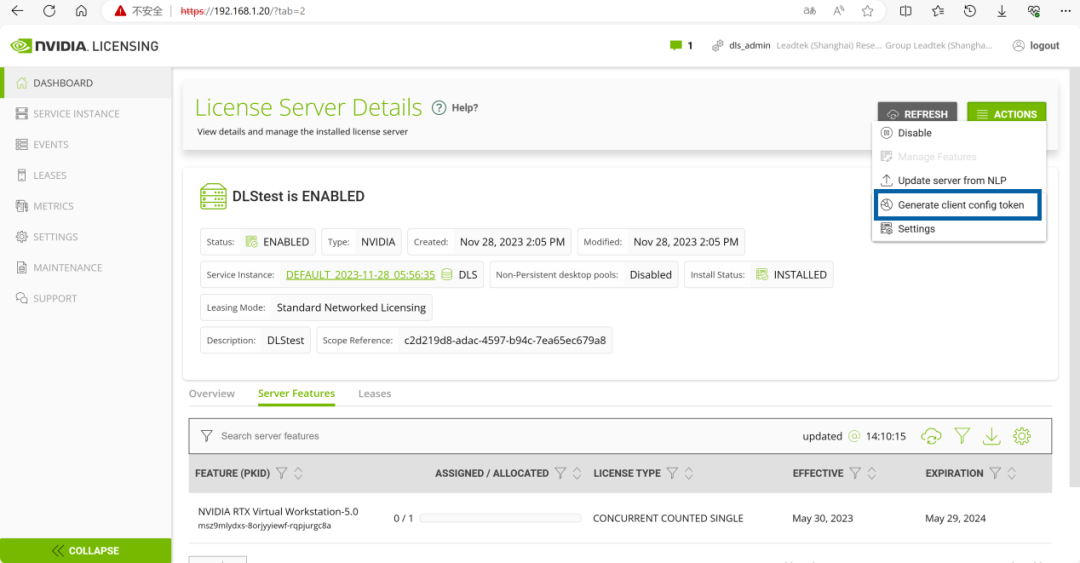The width and height of the screenshot is (1080, 563).
Task: Sort by LICENSE TYPE column arrows
Action: 689,473
